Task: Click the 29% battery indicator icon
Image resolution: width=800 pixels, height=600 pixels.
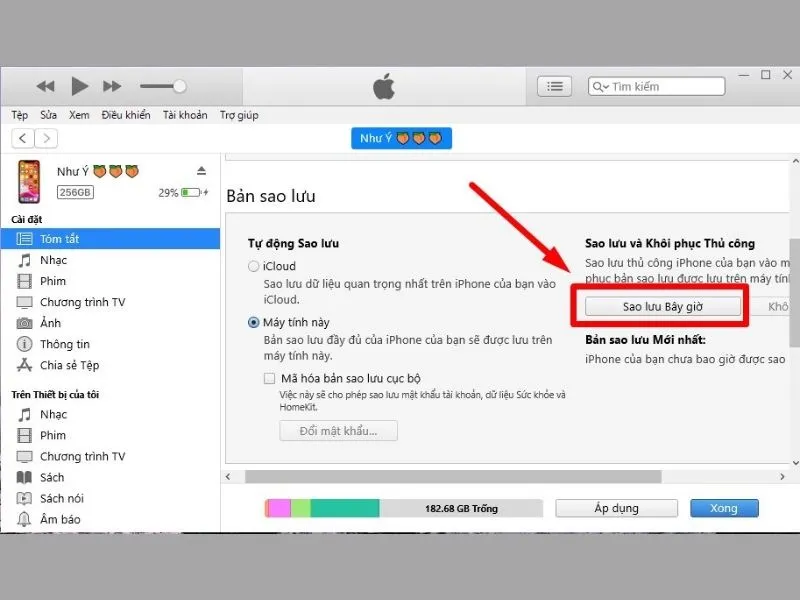Action: coord(194,192)
